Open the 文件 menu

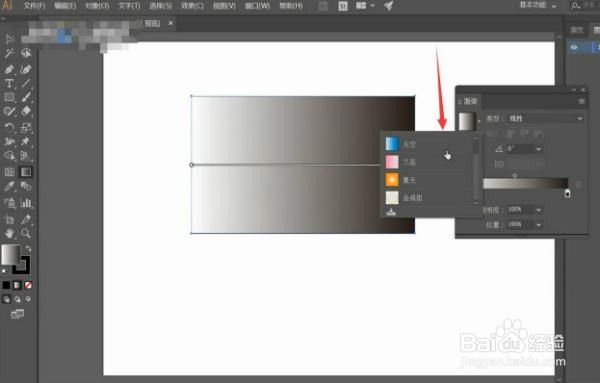pos(34,6)
